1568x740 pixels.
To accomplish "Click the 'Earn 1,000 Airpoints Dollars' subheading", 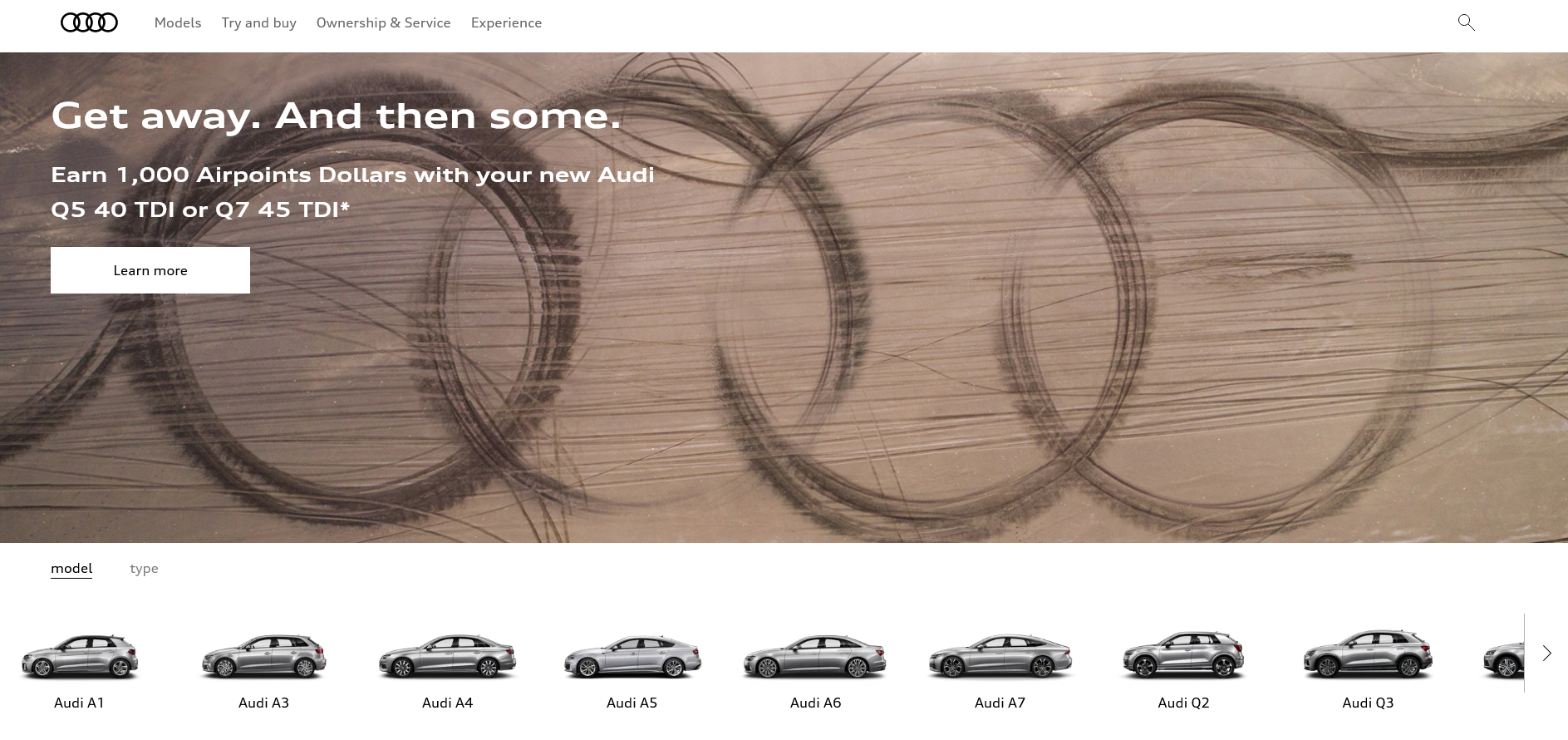I will [x=352, y=192].
